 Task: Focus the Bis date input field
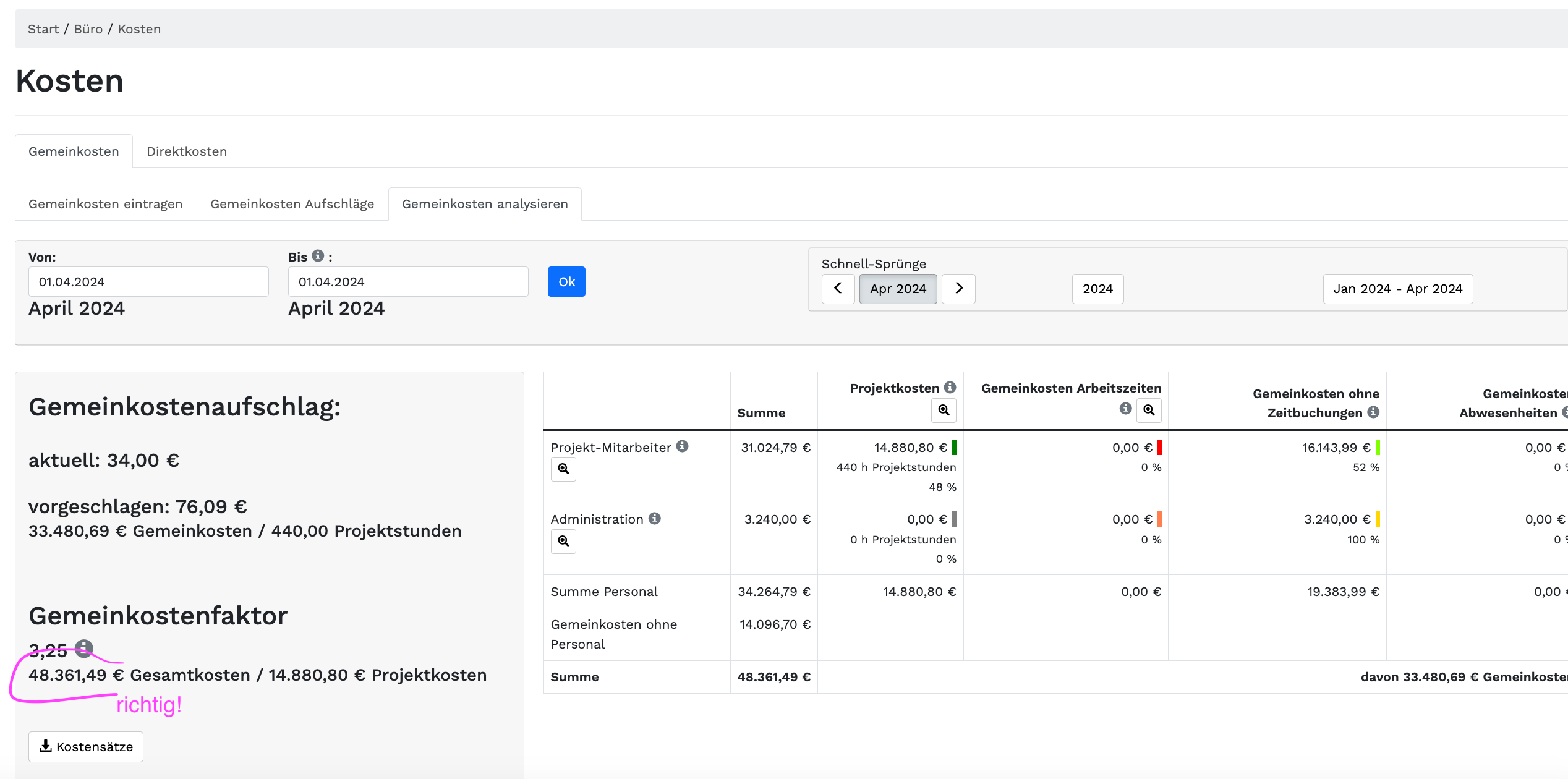[x=408, y=282]
